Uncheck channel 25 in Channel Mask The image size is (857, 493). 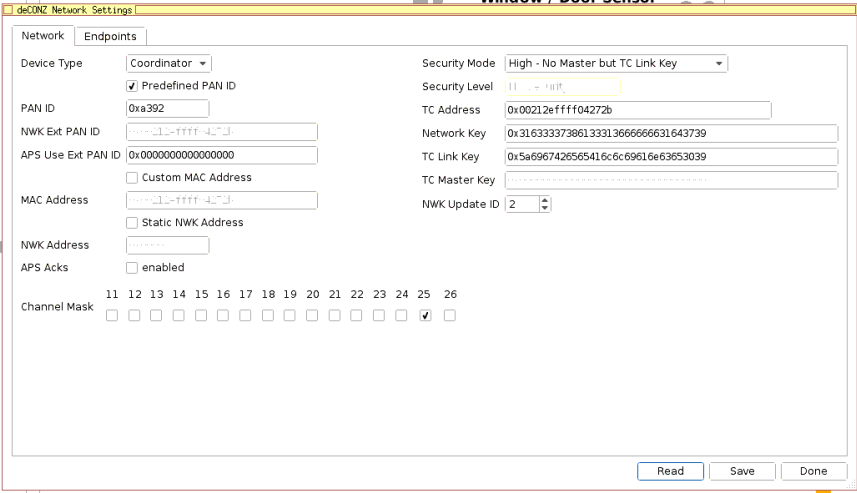point(425,315)
